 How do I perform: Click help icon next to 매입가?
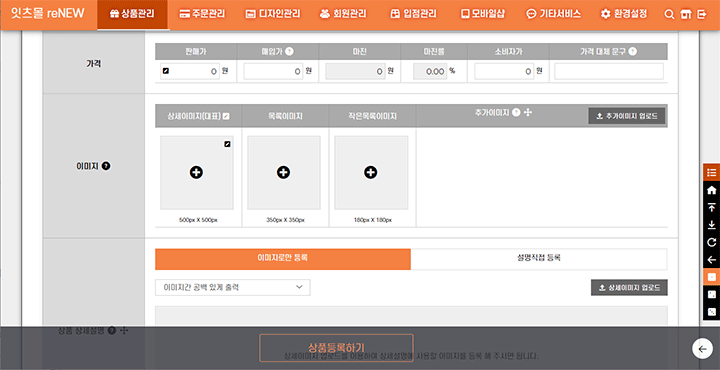289,51
